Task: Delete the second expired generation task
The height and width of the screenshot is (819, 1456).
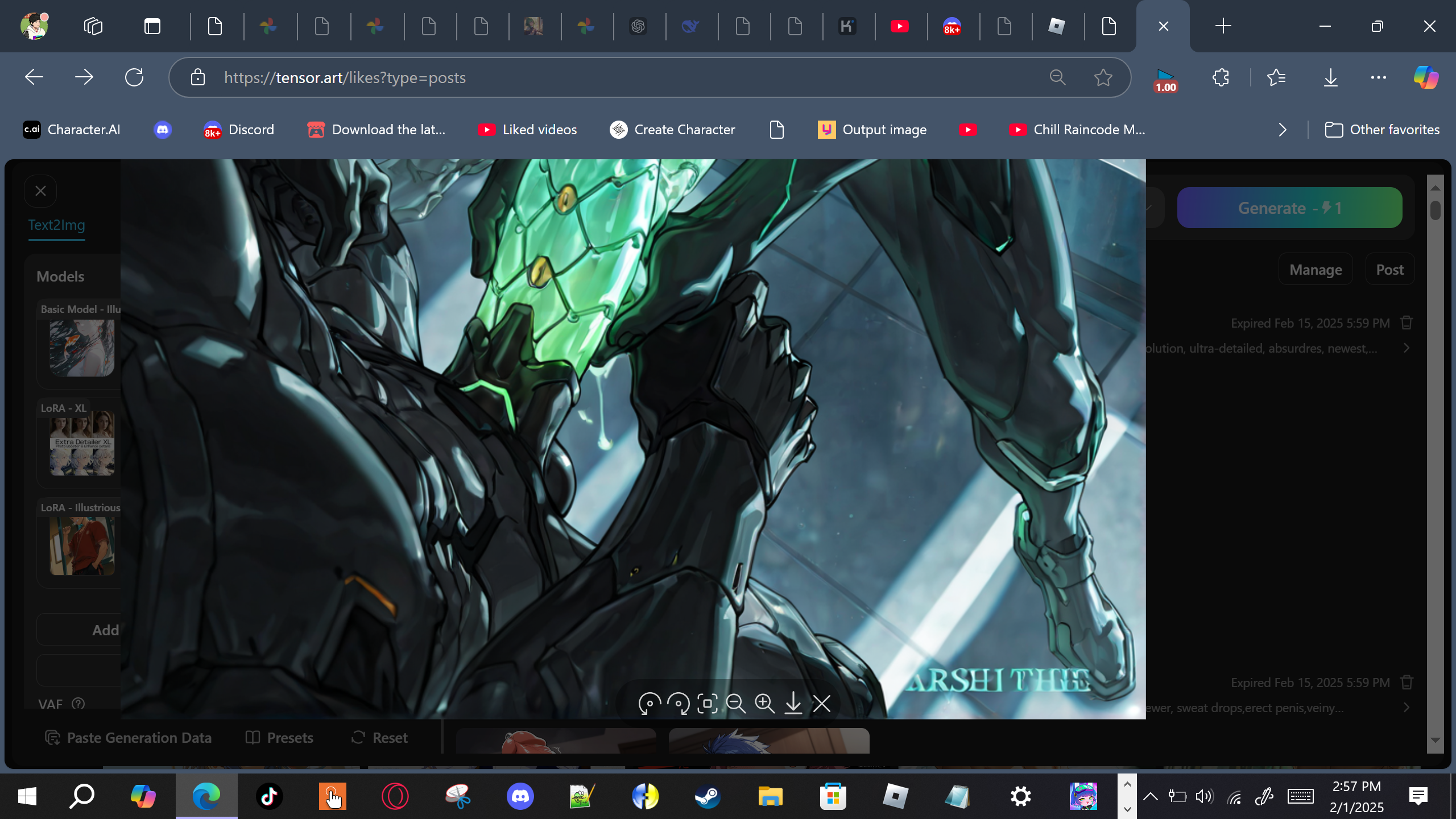Action: (x=1407, y=682)
